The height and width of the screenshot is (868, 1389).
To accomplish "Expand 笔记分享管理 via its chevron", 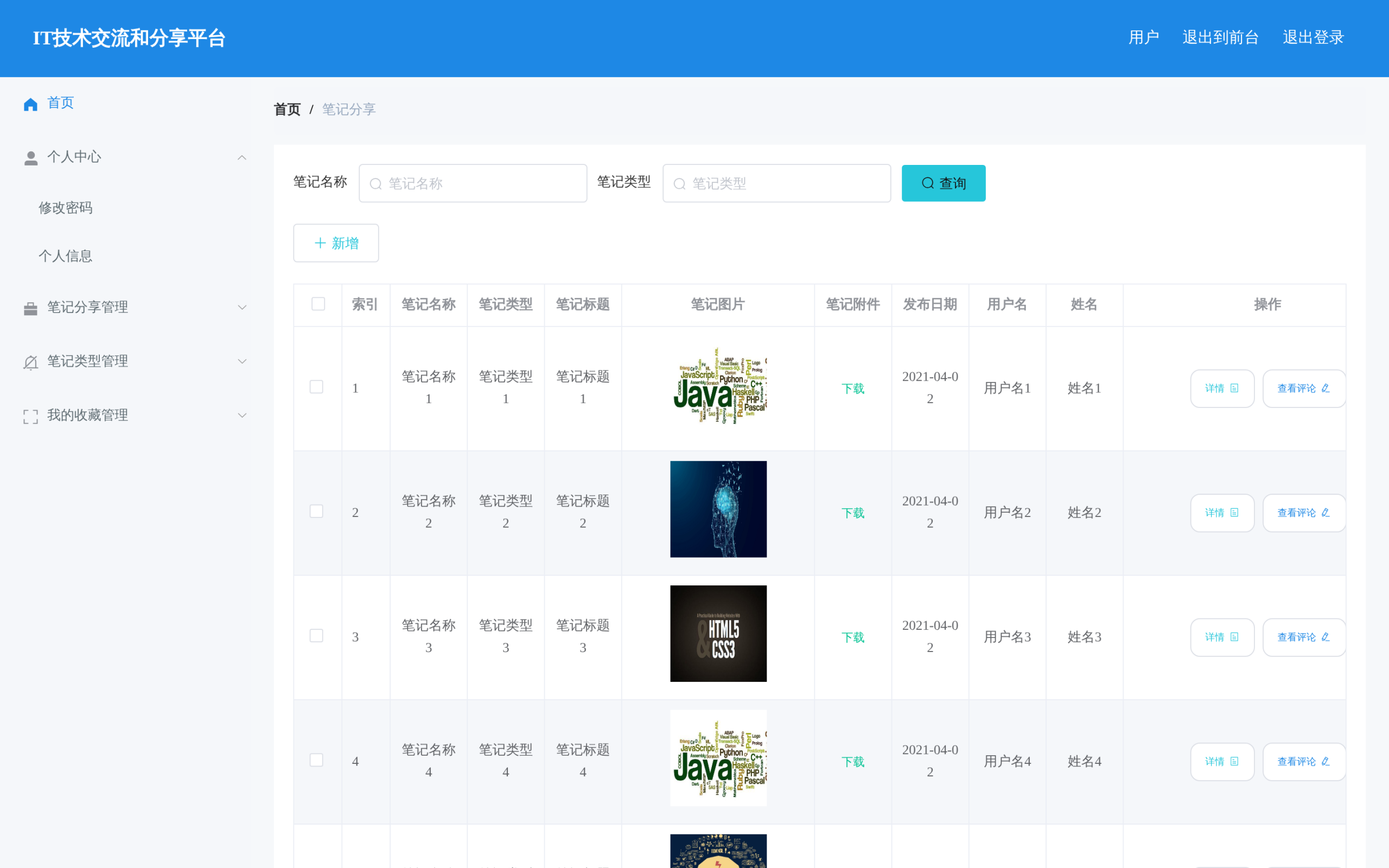I will 242,308.
